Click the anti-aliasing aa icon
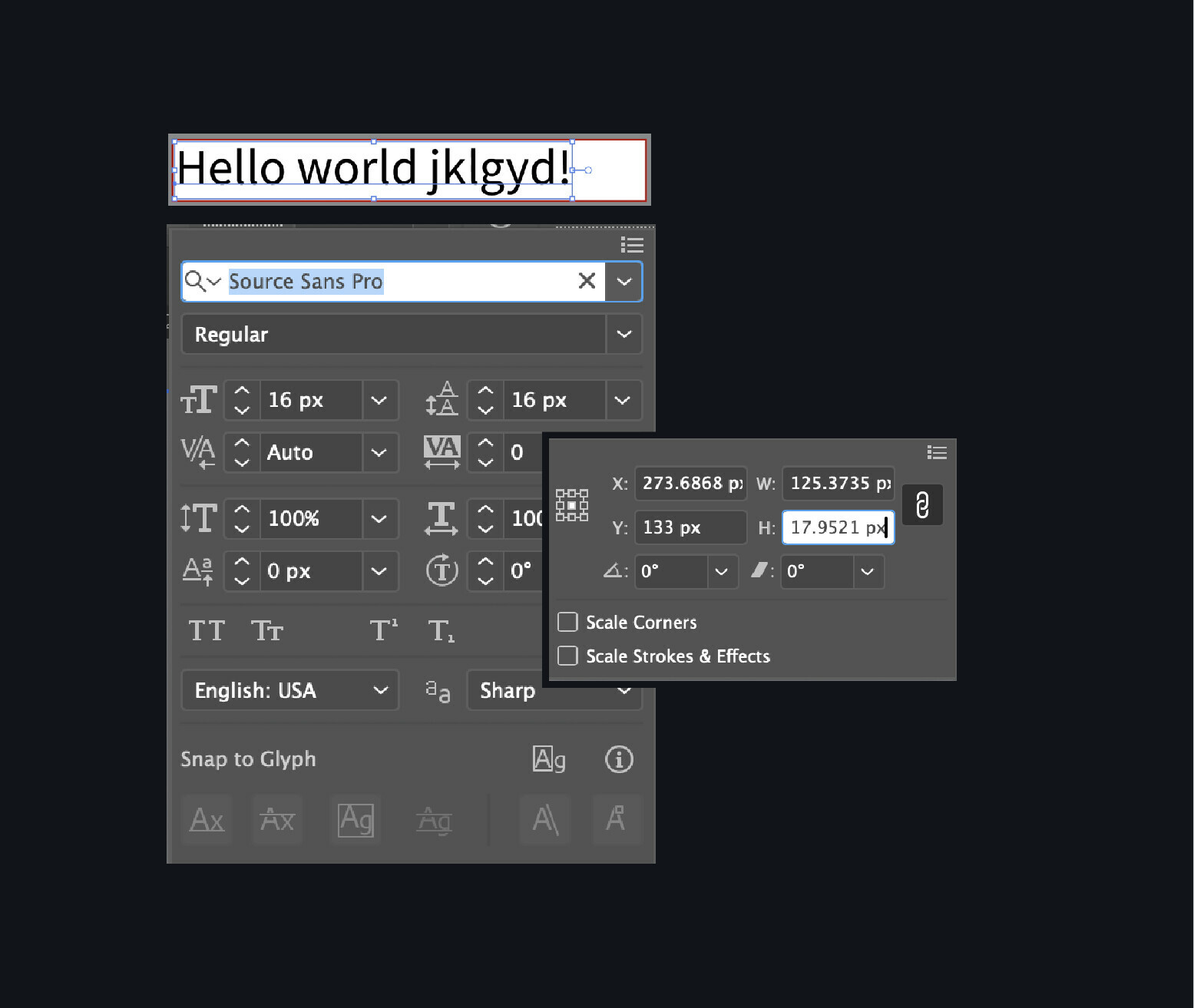 pyautogui.click(x=438, y=691)
